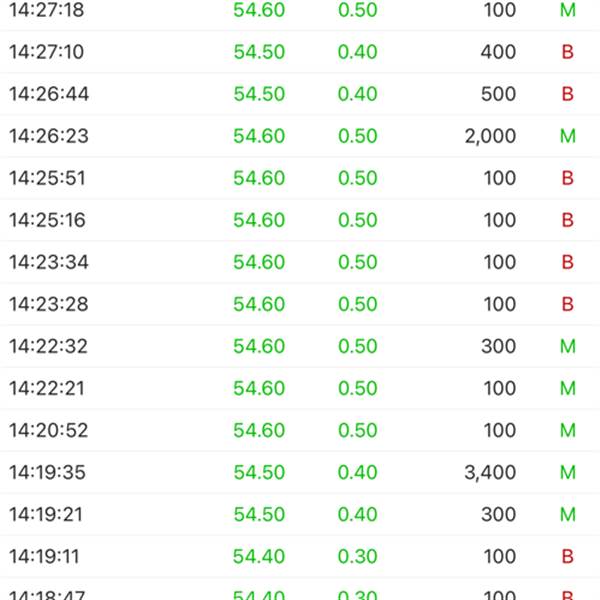Select the 3,400 volume trade
This screenshot has width=600, height=600.
[x=490, y=472]
